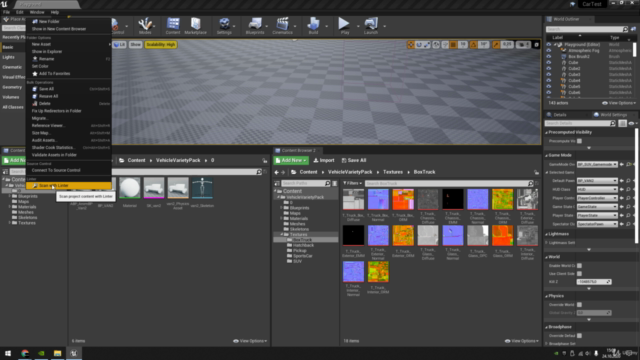Click Save All in Content Browser 2
This screenshot has width=640, height=360.
[x=354, y=160]
